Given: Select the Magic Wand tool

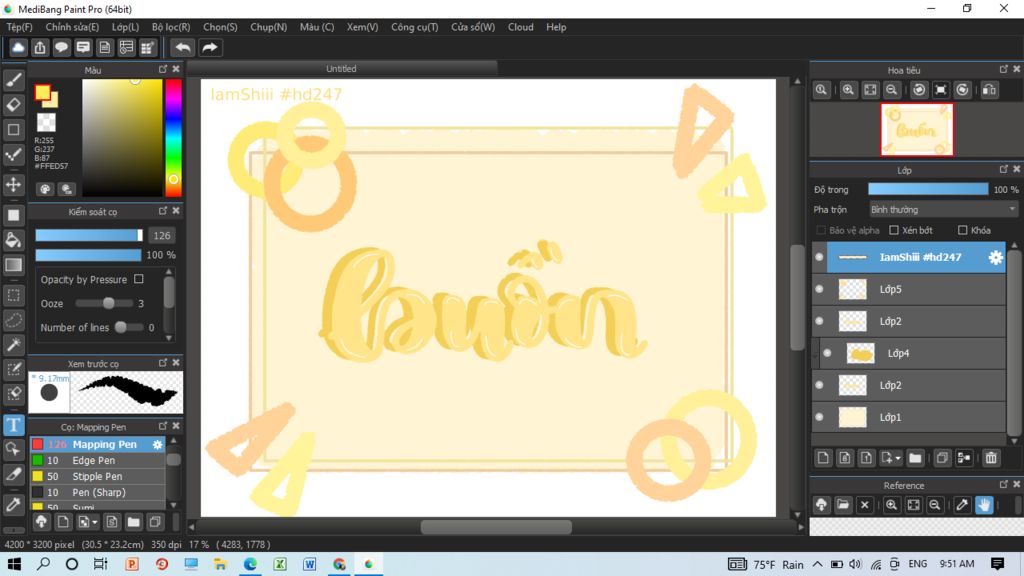Looking at the screenshot, I should tap(14, 345).
